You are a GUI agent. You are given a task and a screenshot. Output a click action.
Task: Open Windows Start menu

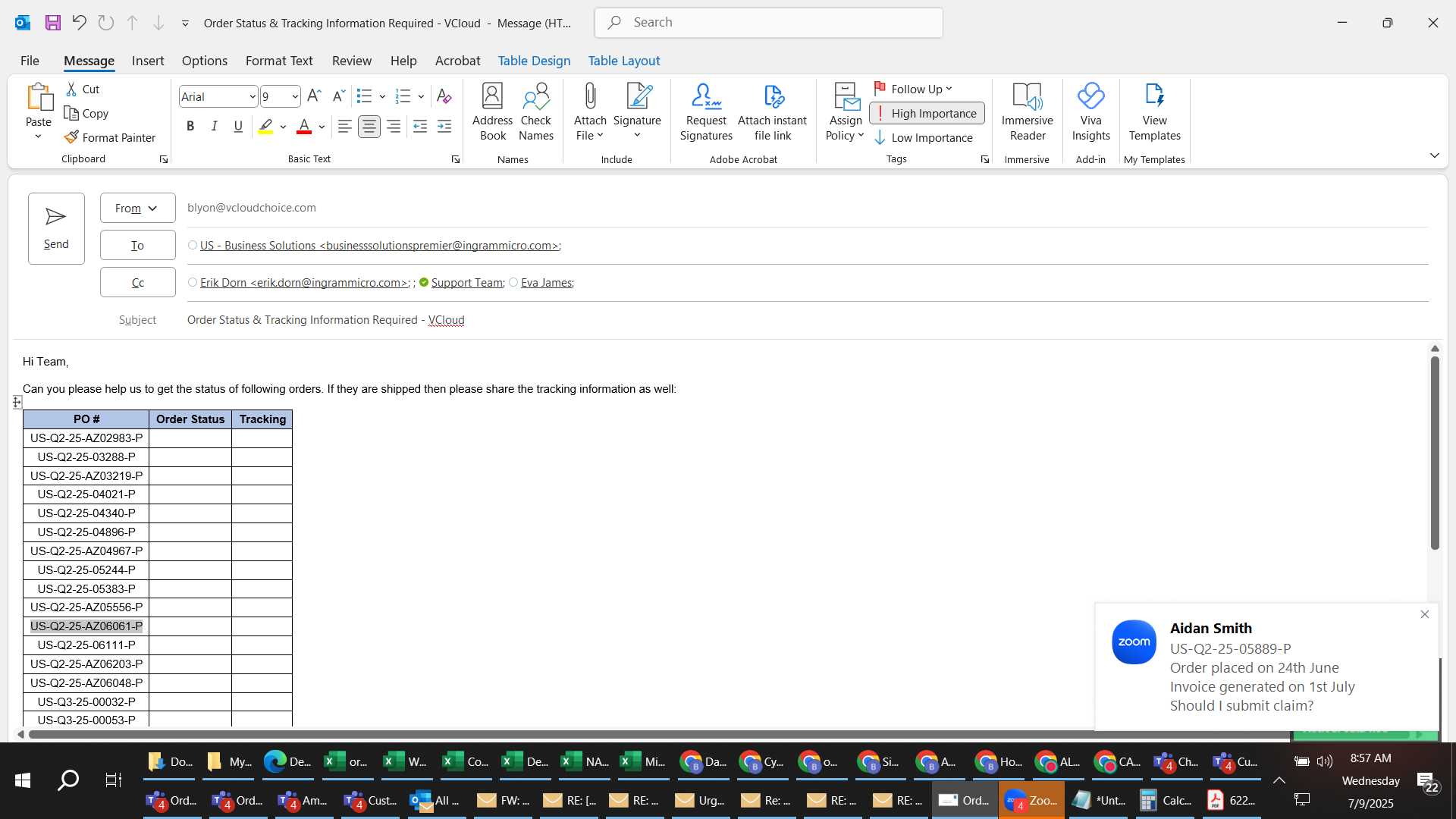23,780
